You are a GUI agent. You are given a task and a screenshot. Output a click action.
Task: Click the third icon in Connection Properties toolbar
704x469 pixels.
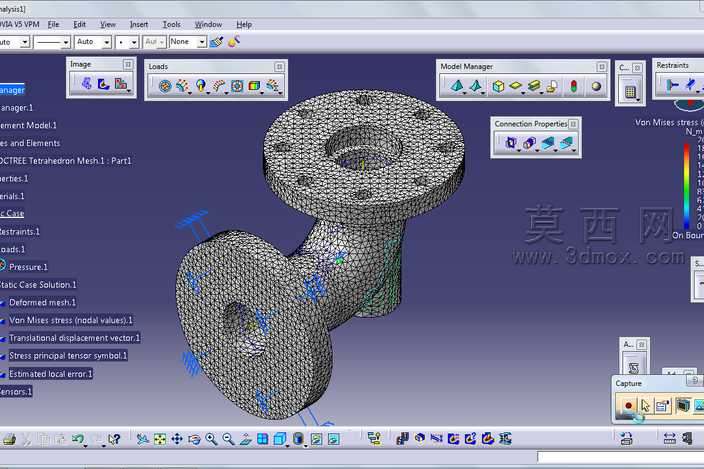coord(547,143)
